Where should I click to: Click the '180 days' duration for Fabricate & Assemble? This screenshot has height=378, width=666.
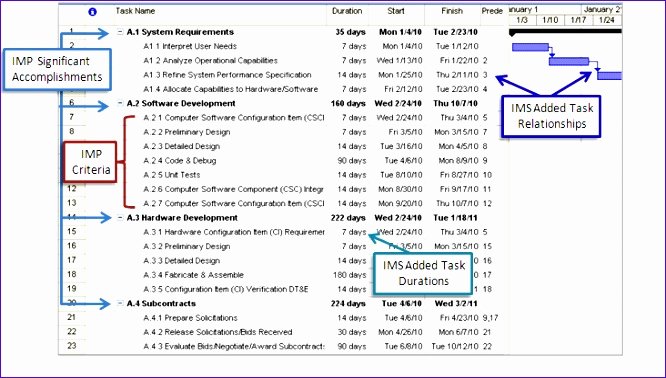coord(350,275)
